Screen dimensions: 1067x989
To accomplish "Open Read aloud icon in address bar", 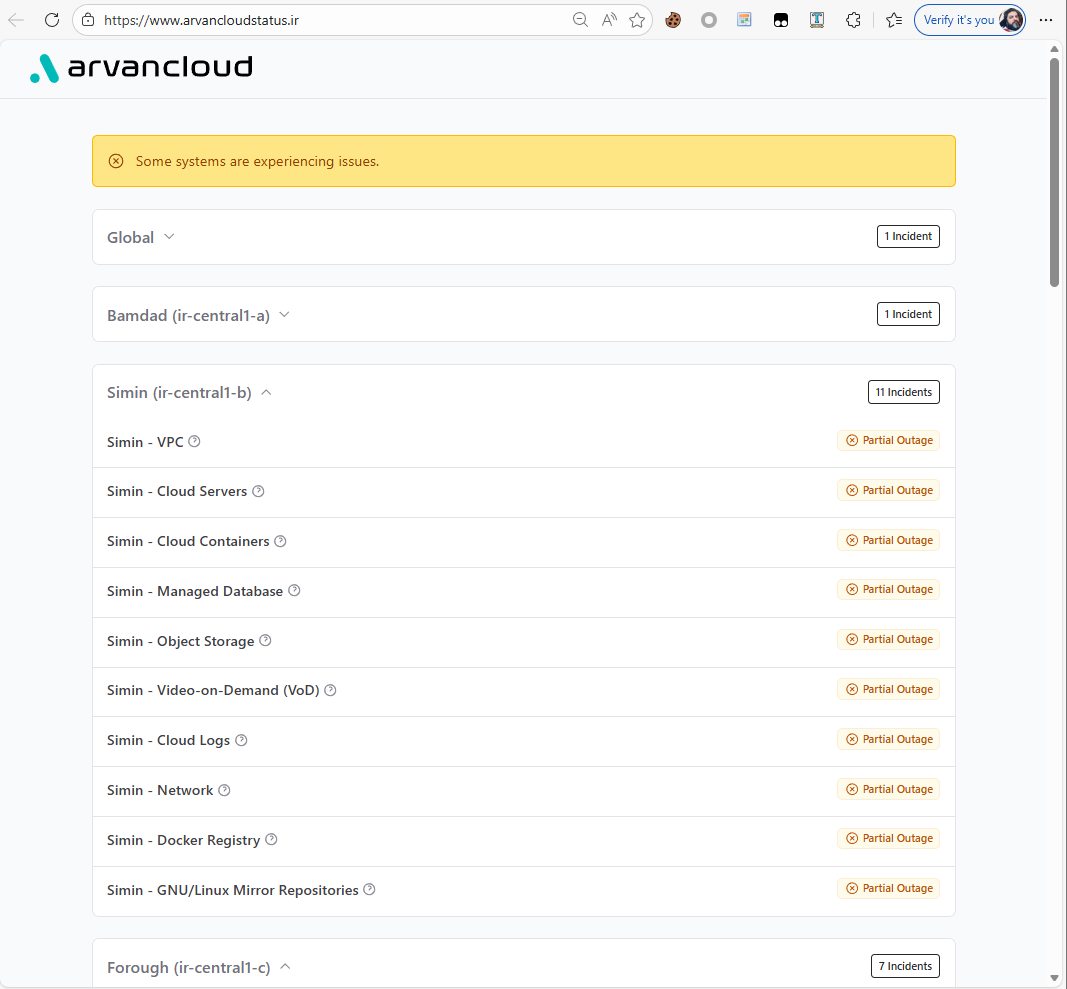I will (609, 20).
